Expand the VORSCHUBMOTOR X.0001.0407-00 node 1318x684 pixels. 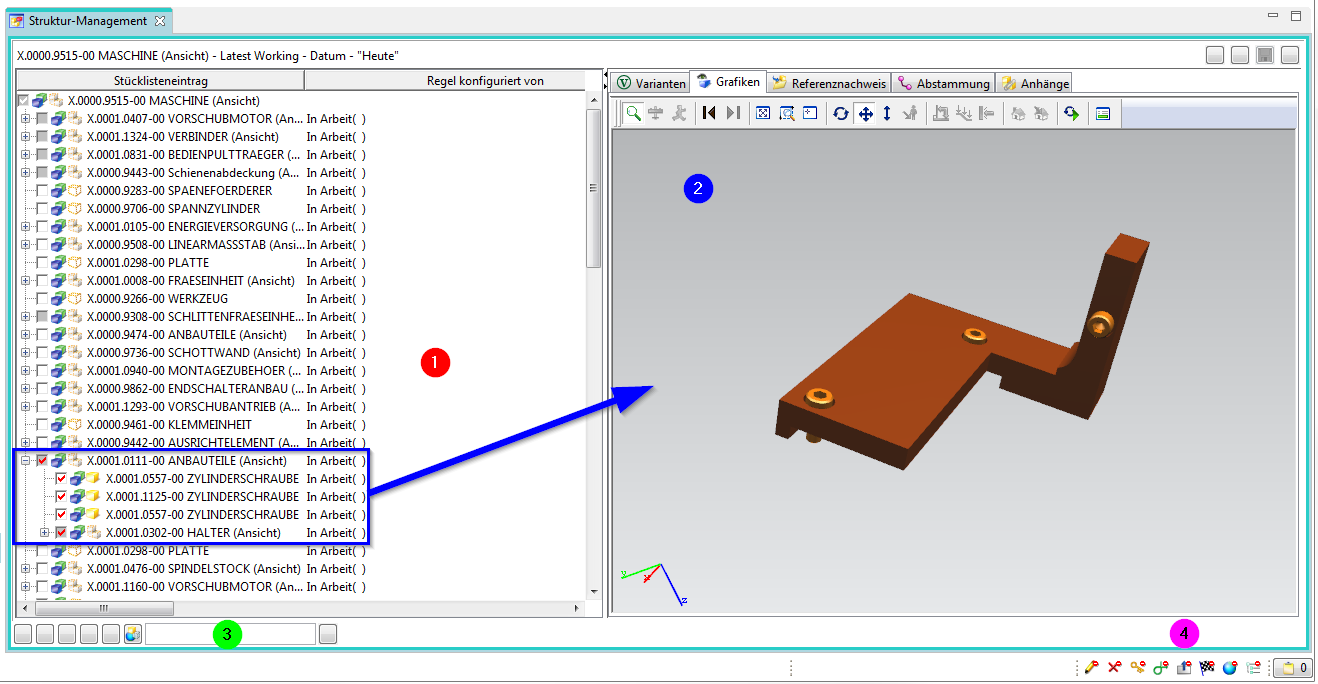pyautogui.click(x=25, y=119)
